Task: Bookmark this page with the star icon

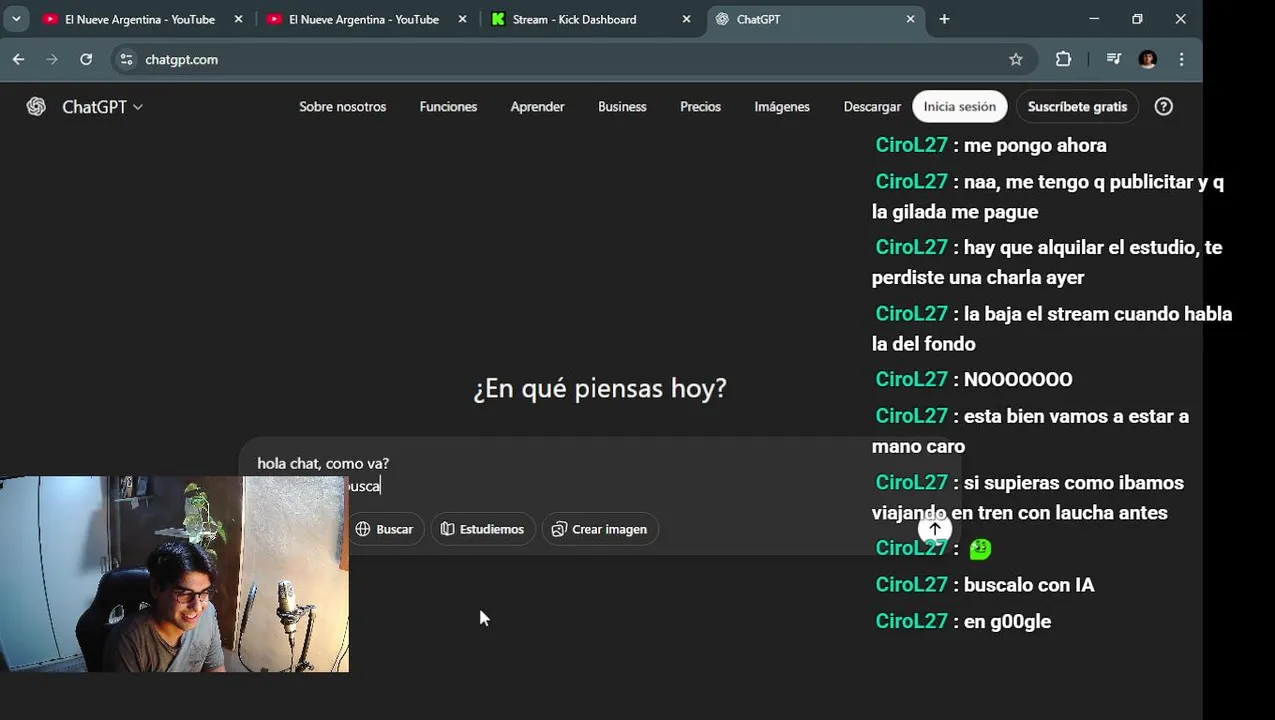Action: [1016, 59]
